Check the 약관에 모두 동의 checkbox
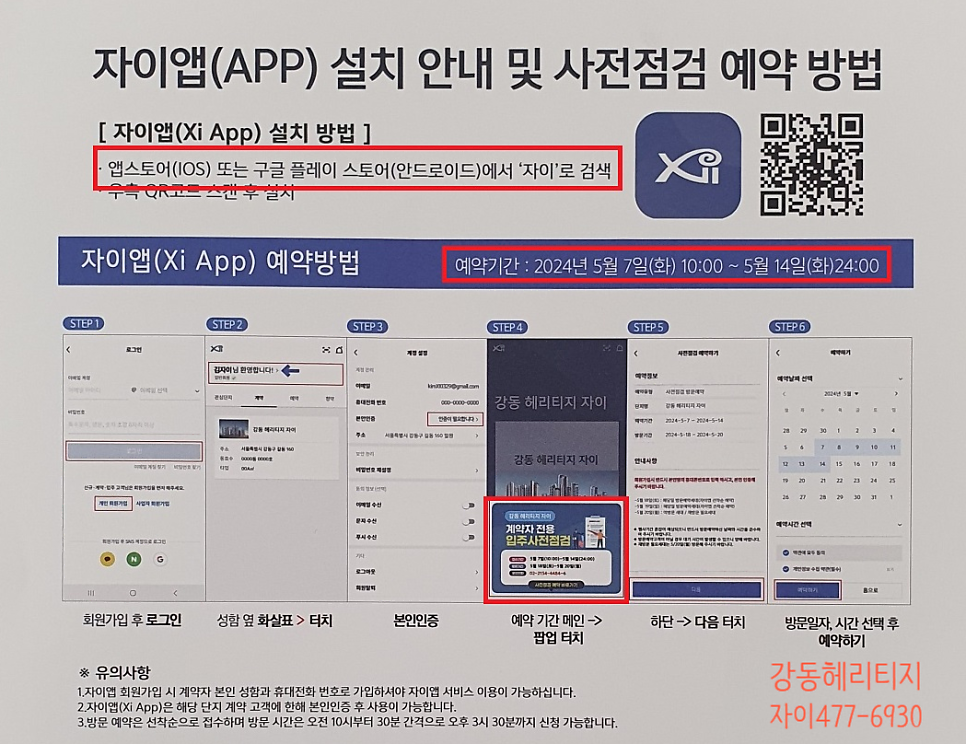The height and width of the screenshot is (744, 966). pos(785,552)
